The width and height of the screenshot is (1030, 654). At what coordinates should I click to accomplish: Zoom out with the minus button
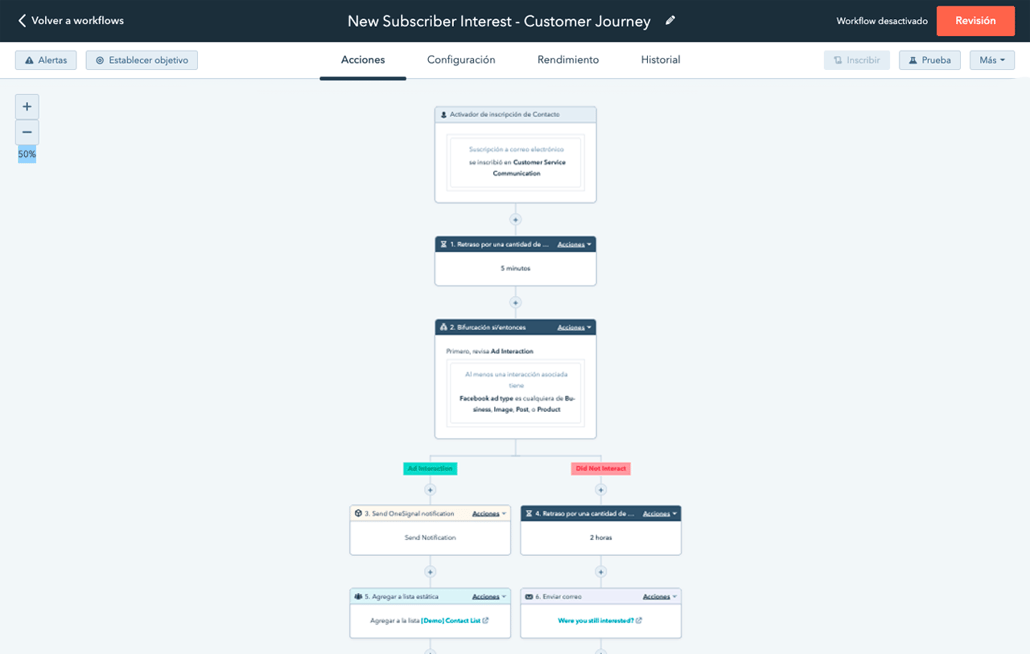click(27, 132)
